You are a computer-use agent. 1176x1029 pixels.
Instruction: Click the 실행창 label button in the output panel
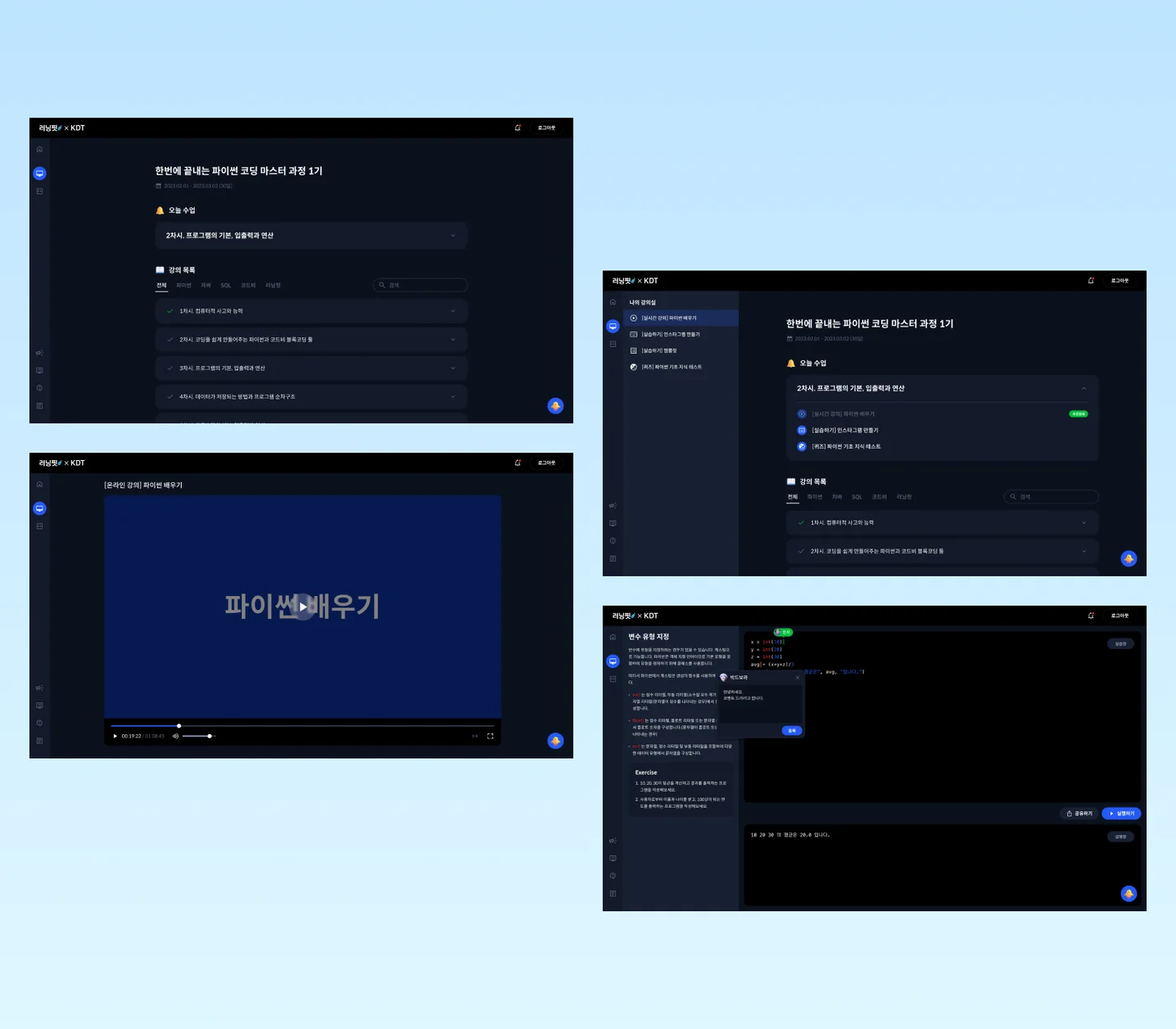tap(1121, 837)
